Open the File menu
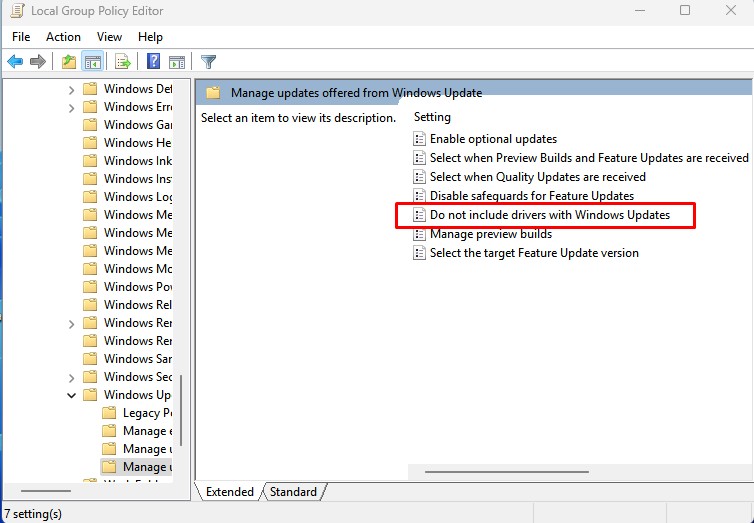 click(x=21, y=37)
